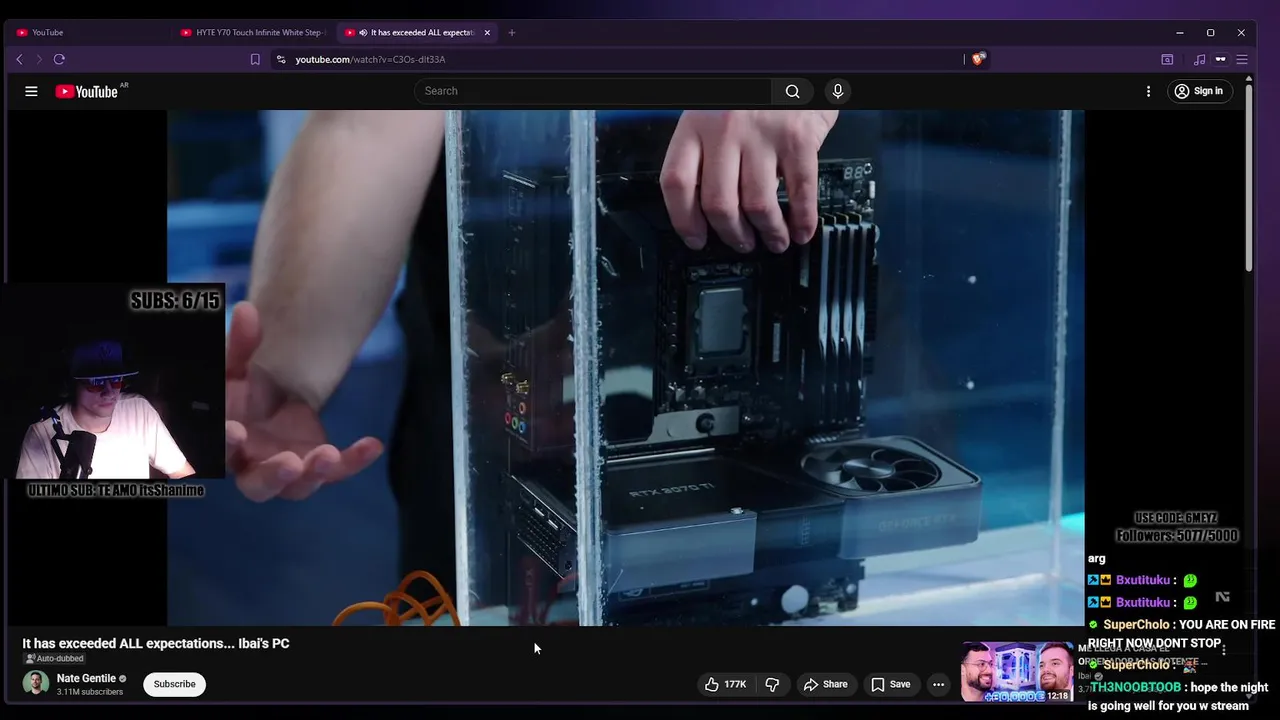Click the youtube.com address bar URL
Screen dimensions: 1280x720
[x=370, y=60]
